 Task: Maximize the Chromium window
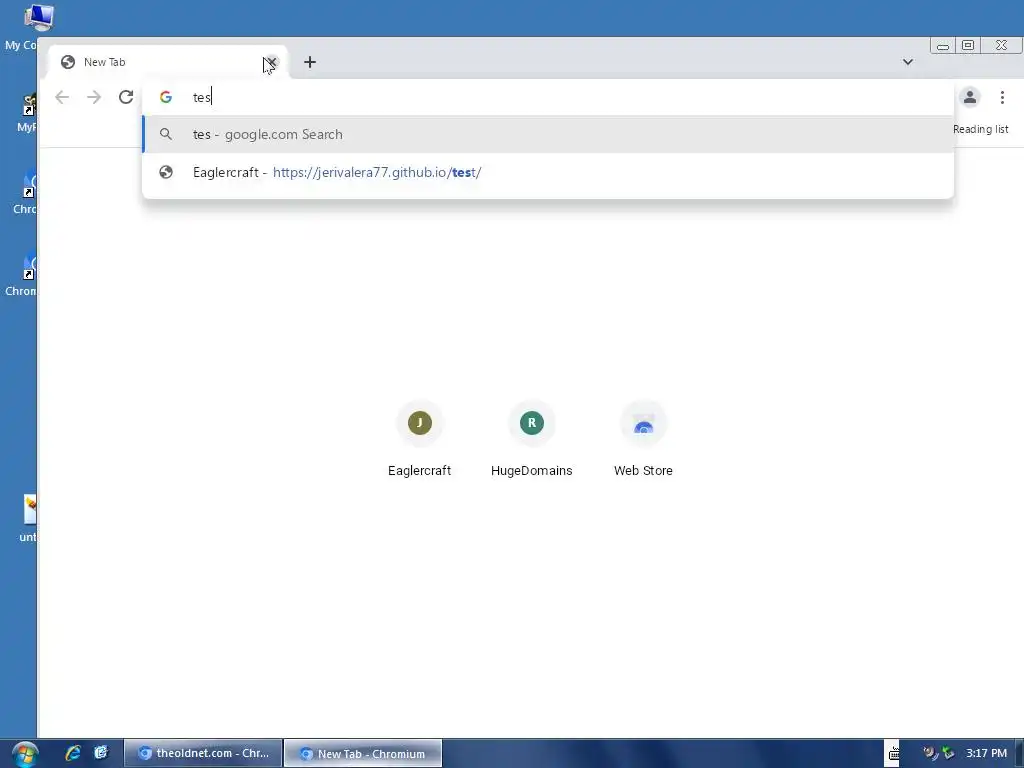(x=968, y=46)
